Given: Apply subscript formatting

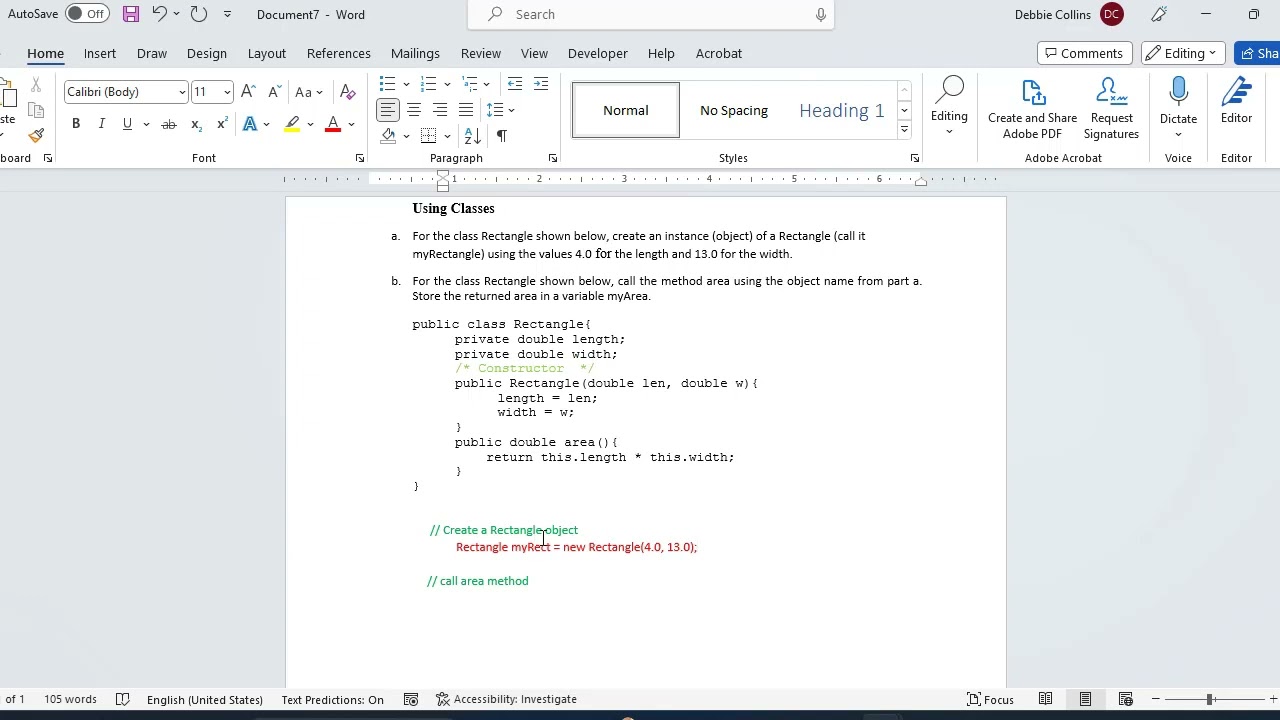Looking at the screenshot, I should tap(196, 124).
